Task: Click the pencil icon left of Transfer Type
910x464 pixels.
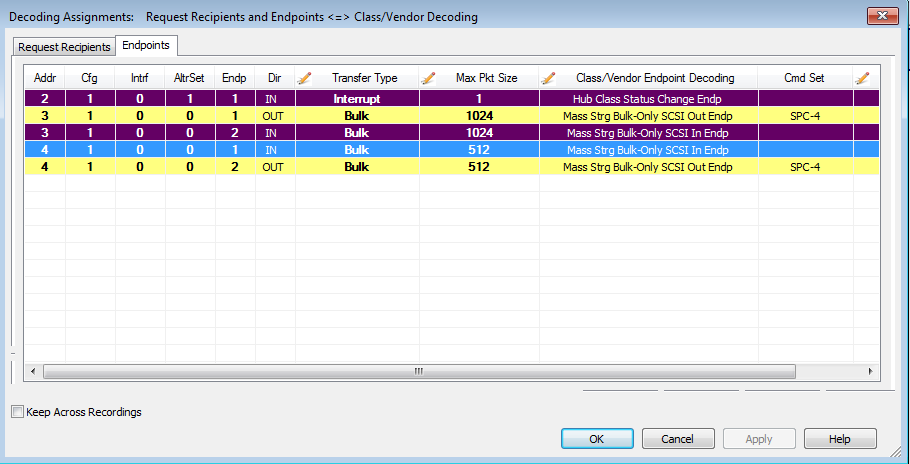Action: pyautogui.click(x=304, y=78)
